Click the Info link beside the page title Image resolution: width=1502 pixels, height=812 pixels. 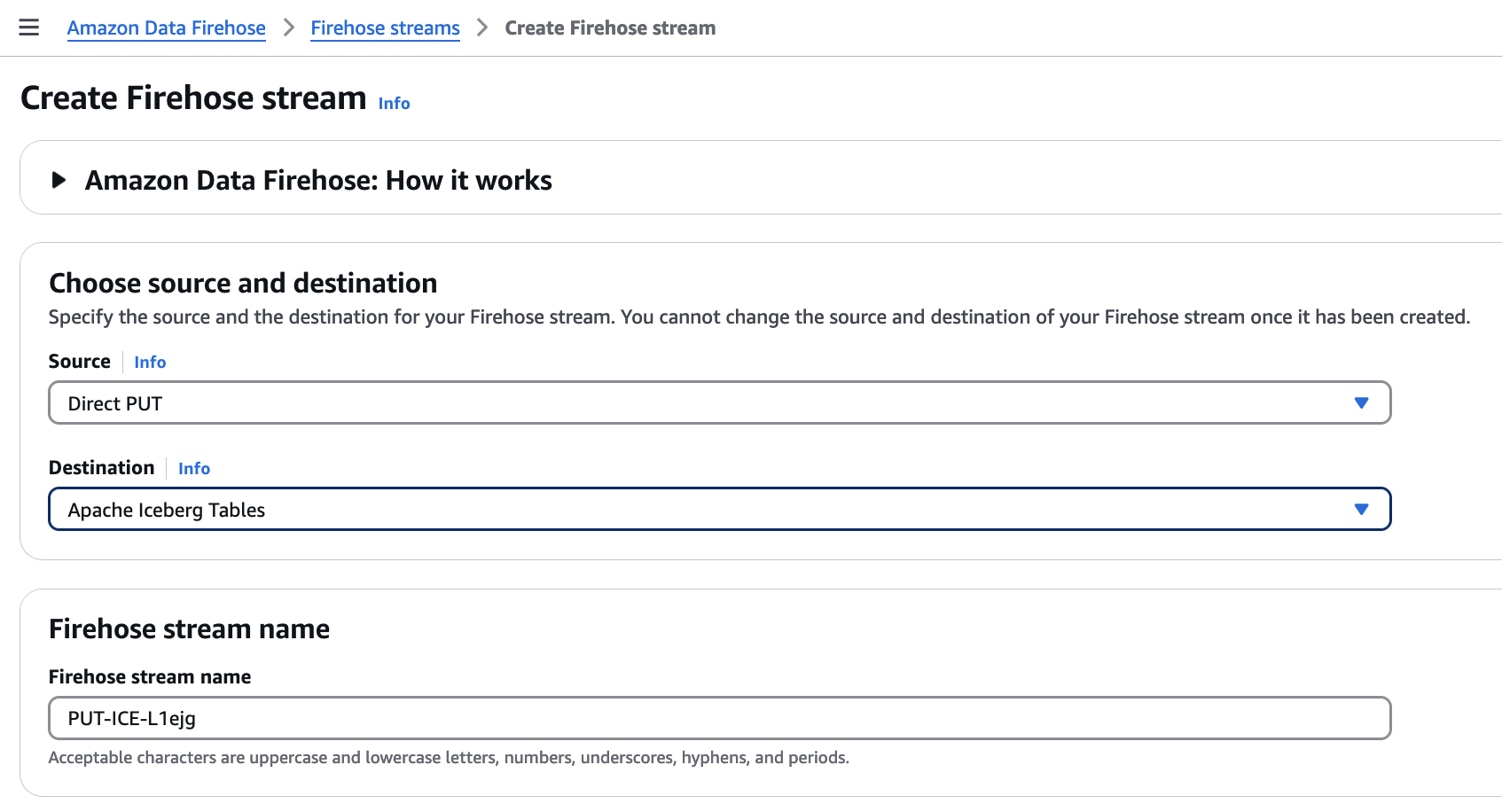pyautogui.click(x=394, y=103)
